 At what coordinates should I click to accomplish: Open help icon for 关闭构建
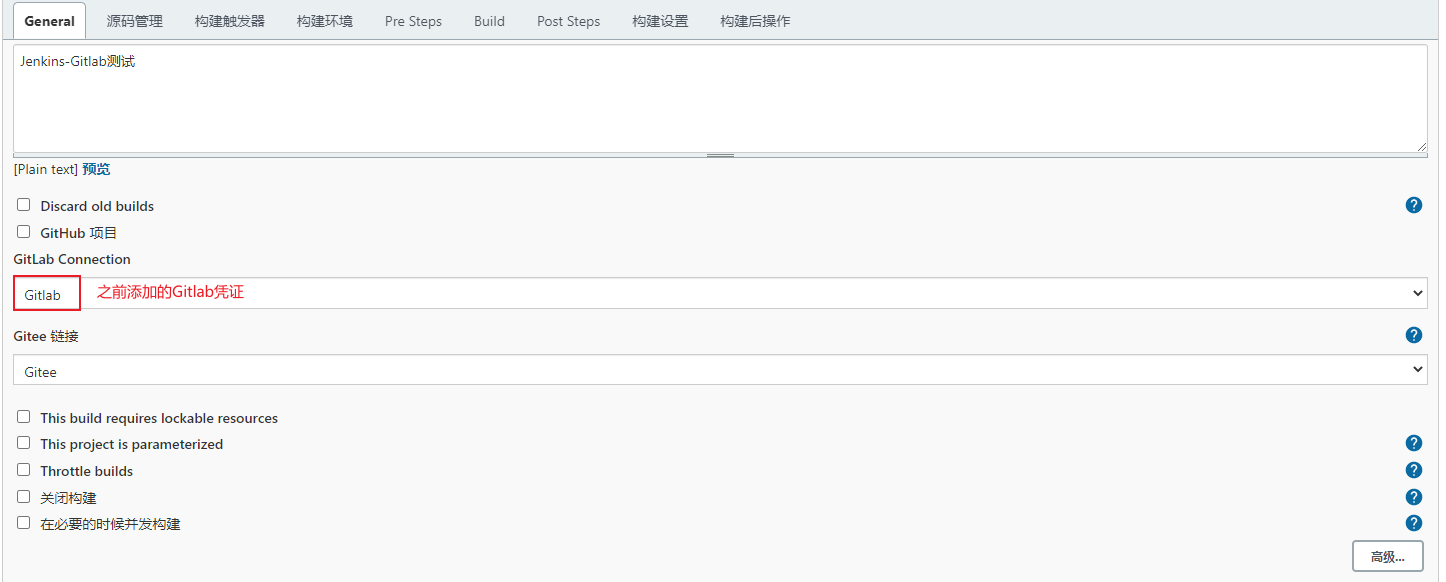[1413, 497]
